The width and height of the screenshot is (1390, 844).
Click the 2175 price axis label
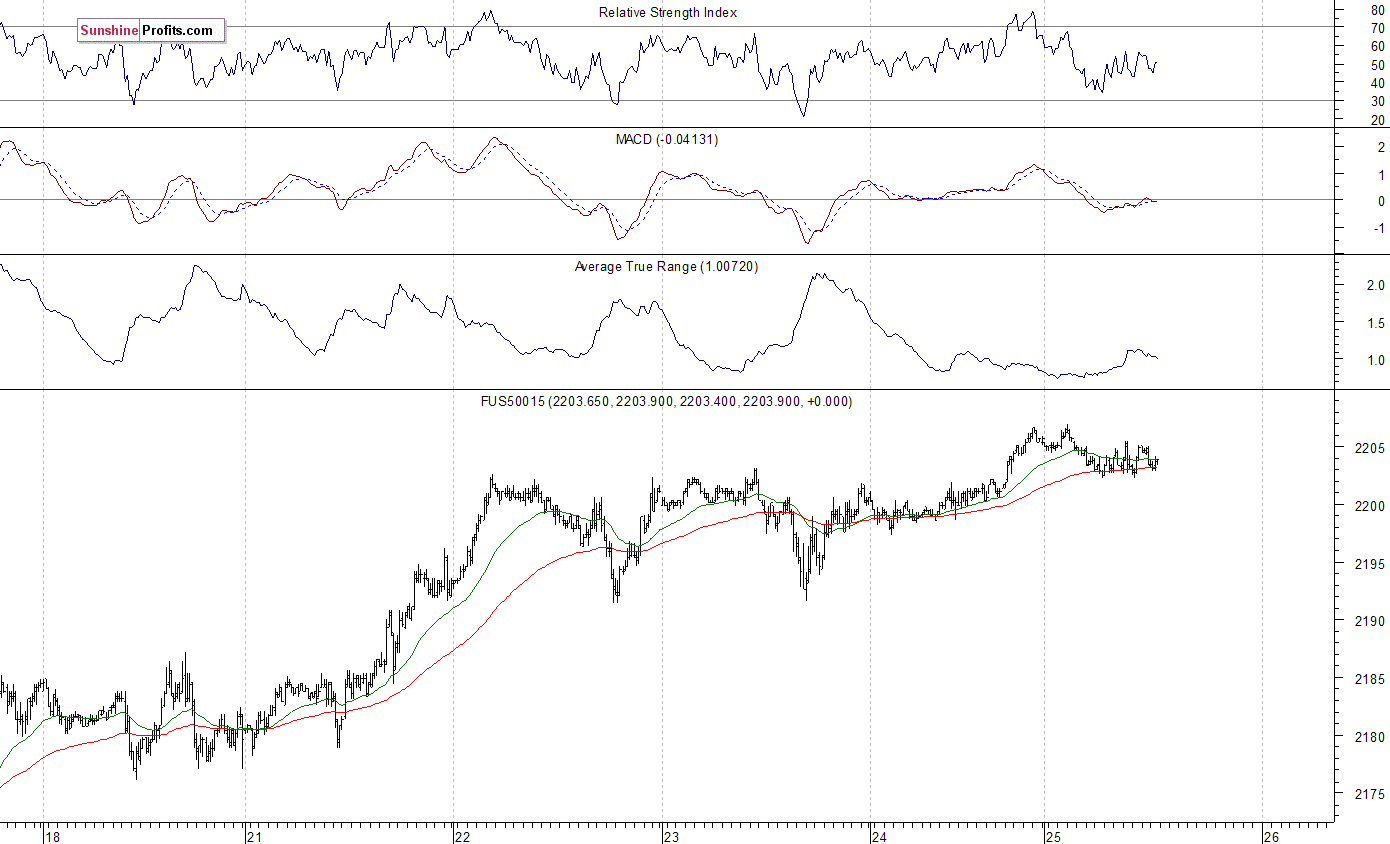click(1369, 796)
